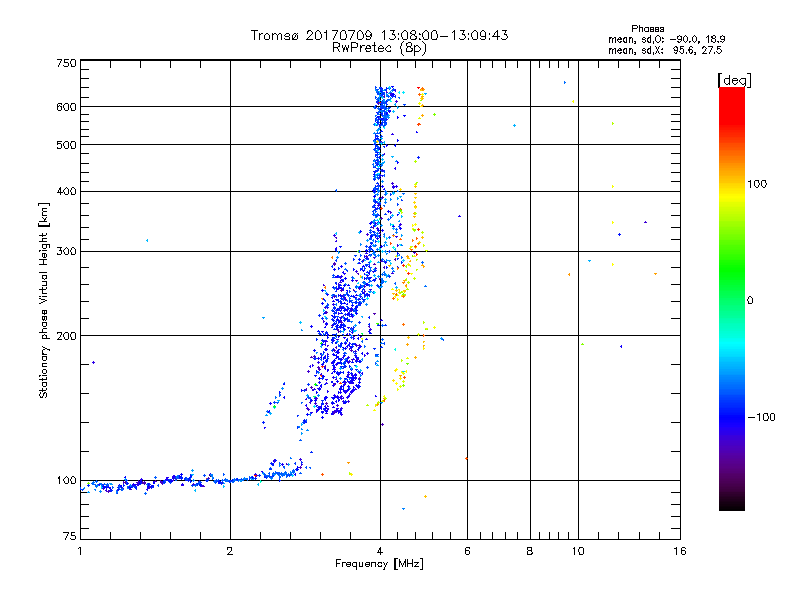Click the 'mean, sd,O: -90.0, 18.9' line
800x600 pixels.
666,39
